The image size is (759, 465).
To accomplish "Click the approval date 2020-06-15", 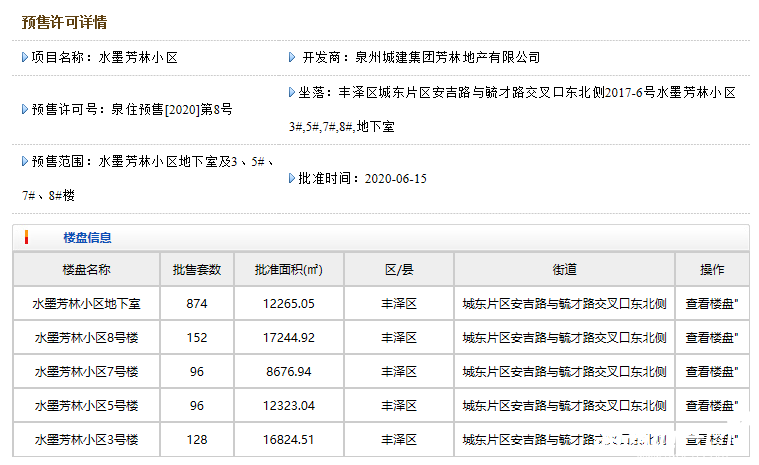I will point(395,179).
